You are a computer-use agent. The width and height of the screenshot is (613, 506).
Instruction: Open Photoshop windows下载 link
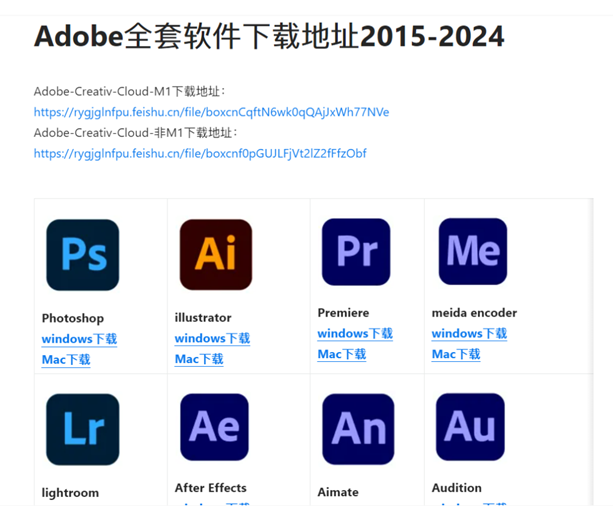(x=79, y=339)
